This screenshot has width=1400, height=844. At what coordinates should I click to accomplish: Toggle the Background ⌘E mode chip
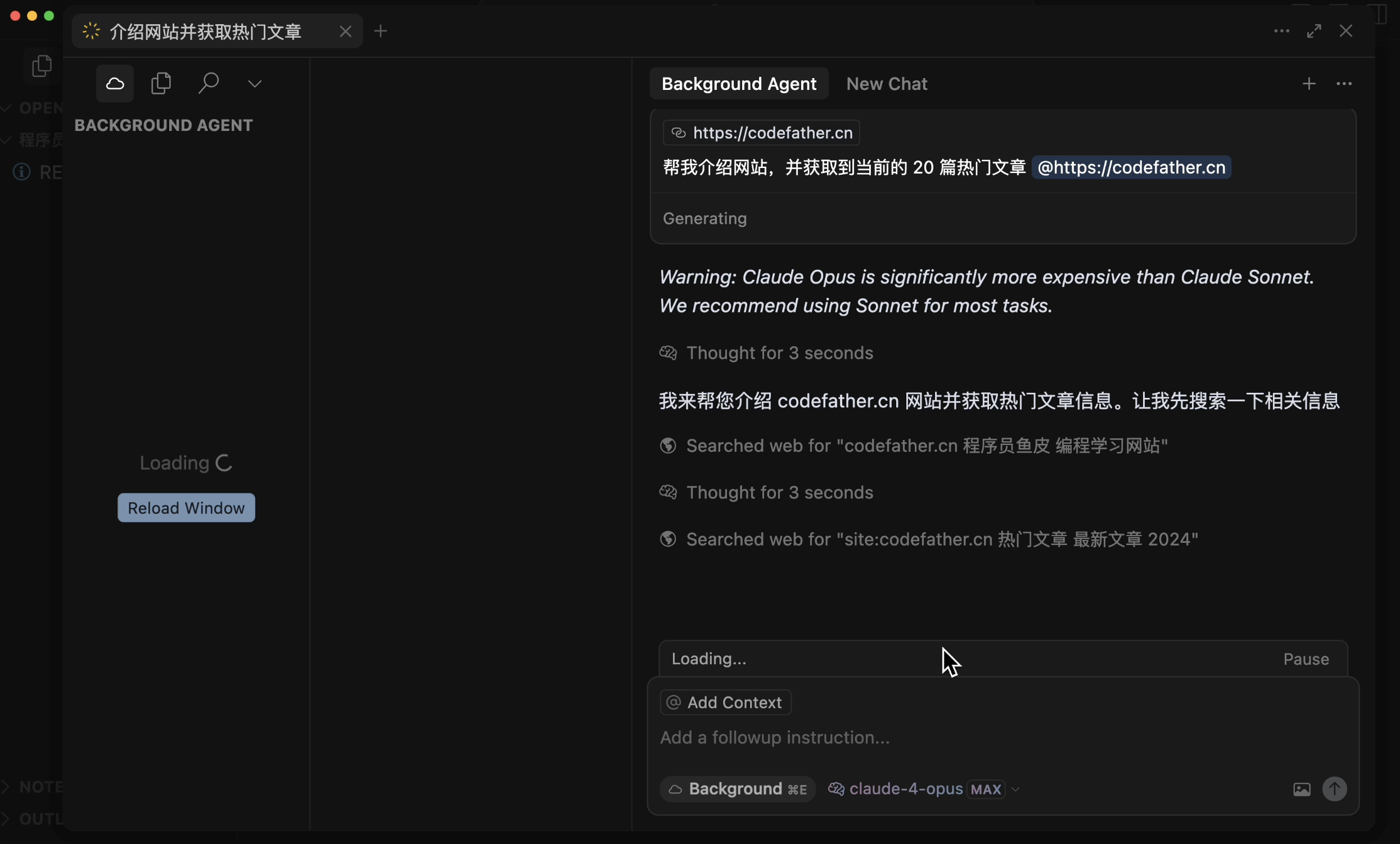[x=737, y=789]
